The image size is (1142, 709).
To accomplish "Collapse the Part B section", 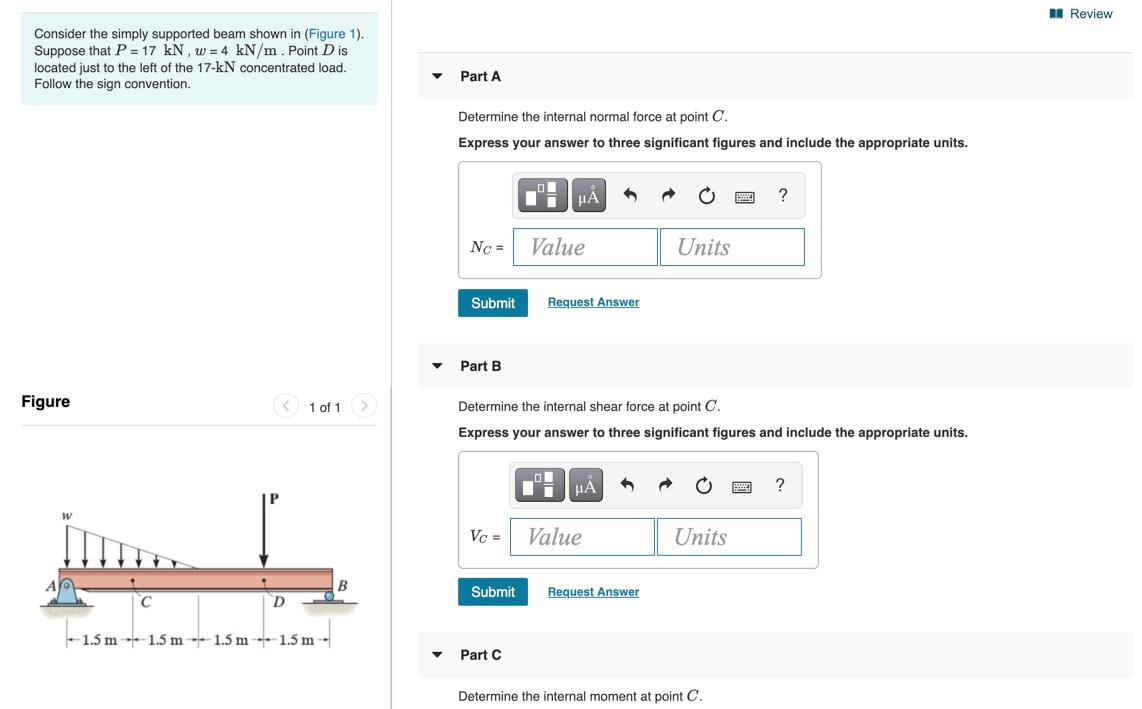I will (x=437, y=366).
